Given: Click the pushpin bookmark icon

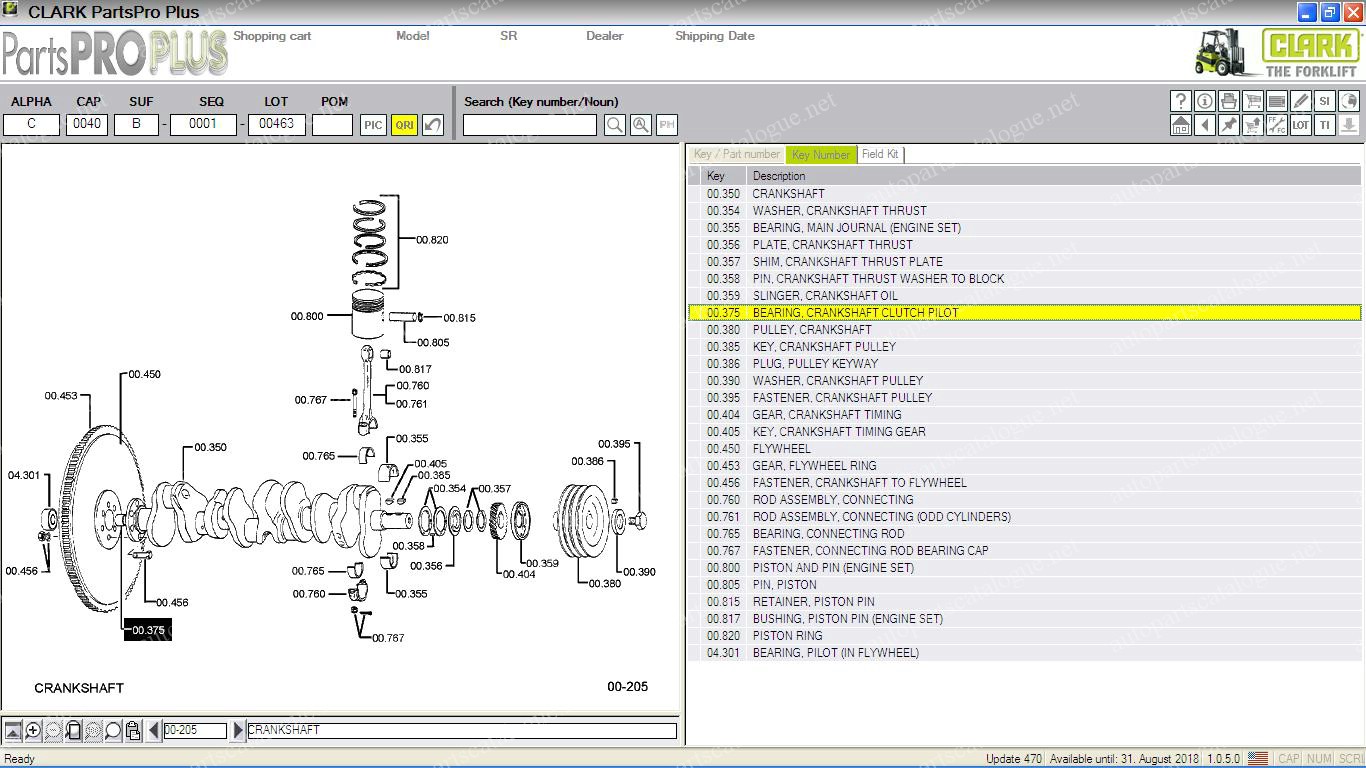Looking at the screenshot, I should point(1229,125).
